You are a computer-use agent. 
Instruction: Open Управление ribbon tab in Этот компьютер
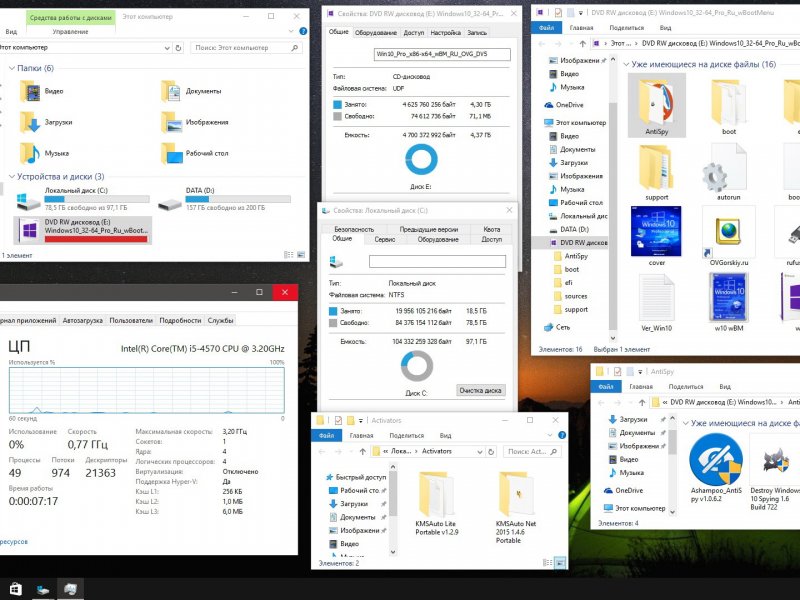(x=70, y=32)
